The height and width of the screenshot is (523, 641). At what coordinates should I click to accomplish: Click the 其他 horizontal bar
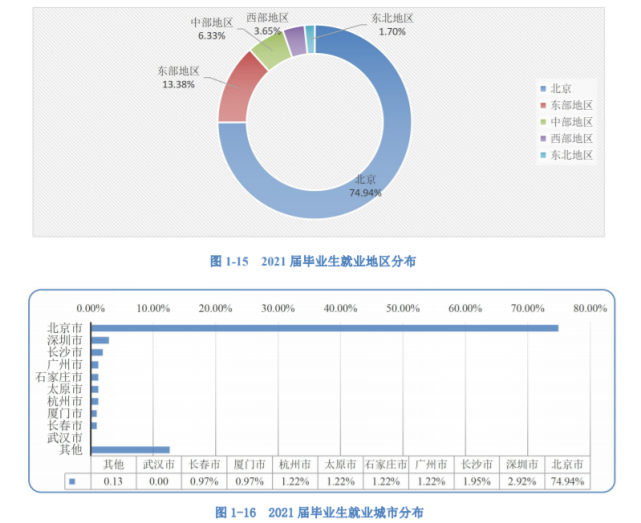(130, 450)
